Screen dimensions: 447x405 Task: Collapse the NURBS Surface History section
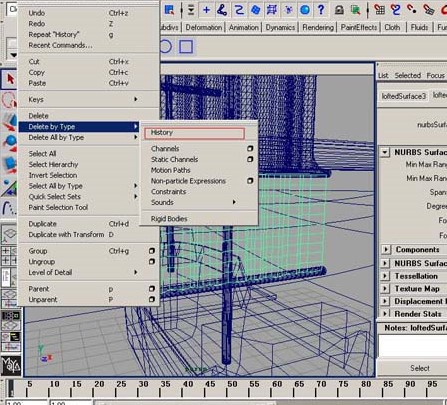(x=385, y=152)
